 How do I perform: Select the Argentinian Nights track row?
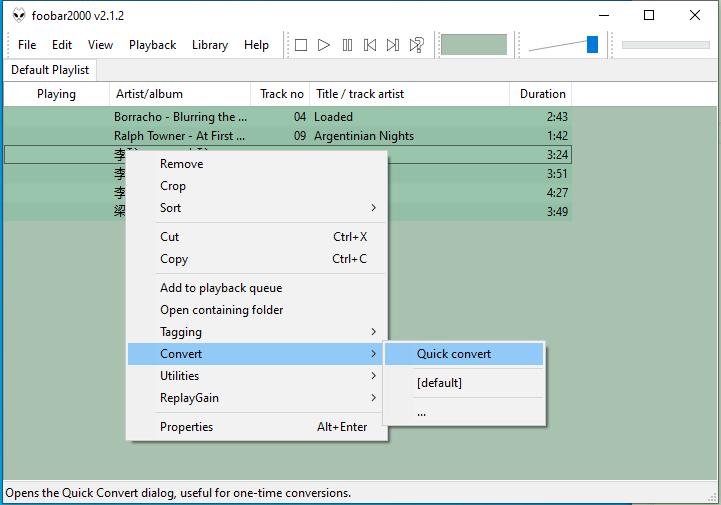coord(363,136)
